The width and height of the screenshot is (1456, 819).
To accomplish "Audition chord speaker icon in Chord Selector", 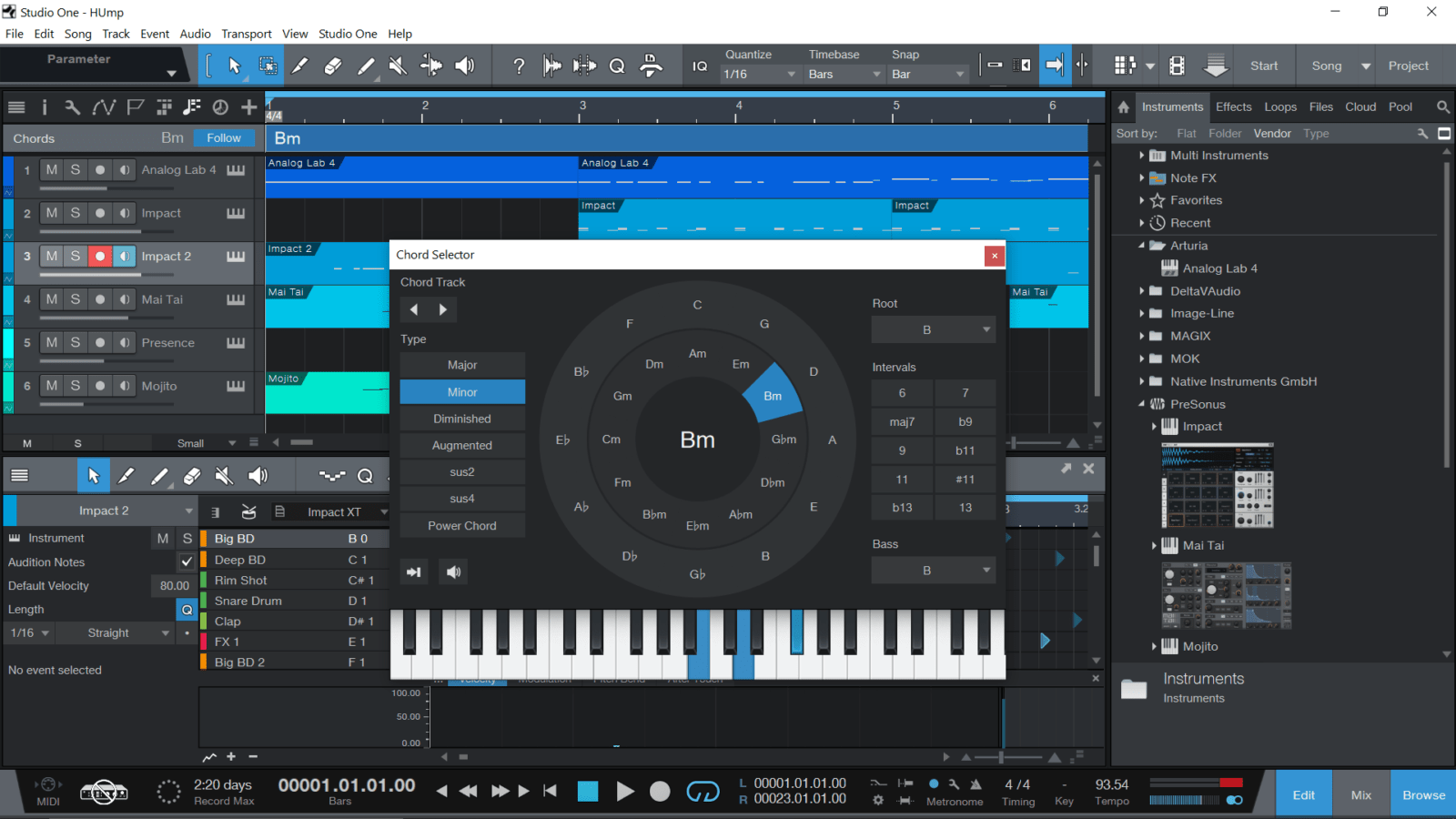I will tap(453, 571).
